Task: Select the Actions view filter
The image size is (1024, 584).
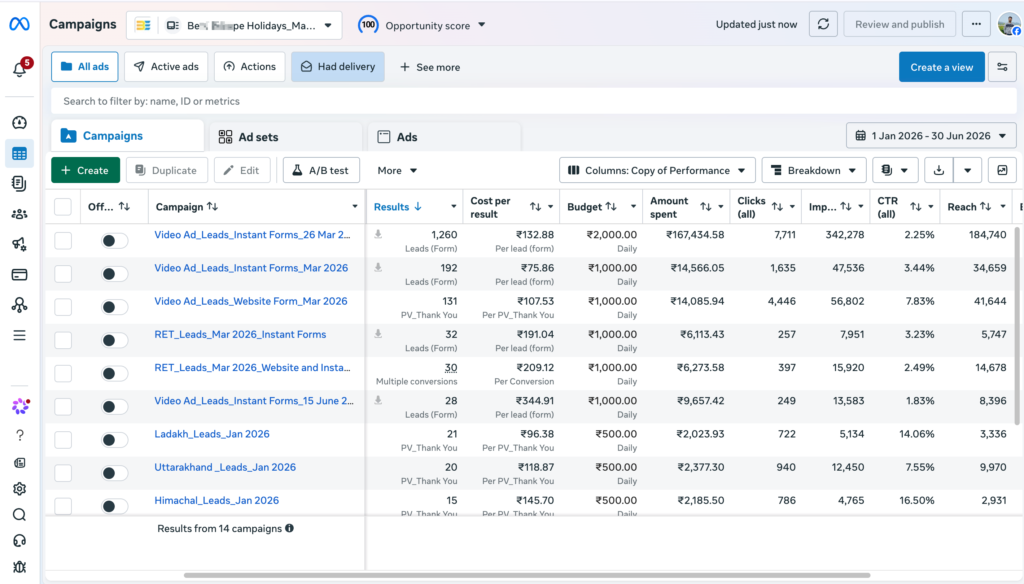Action: pos(249,67)
